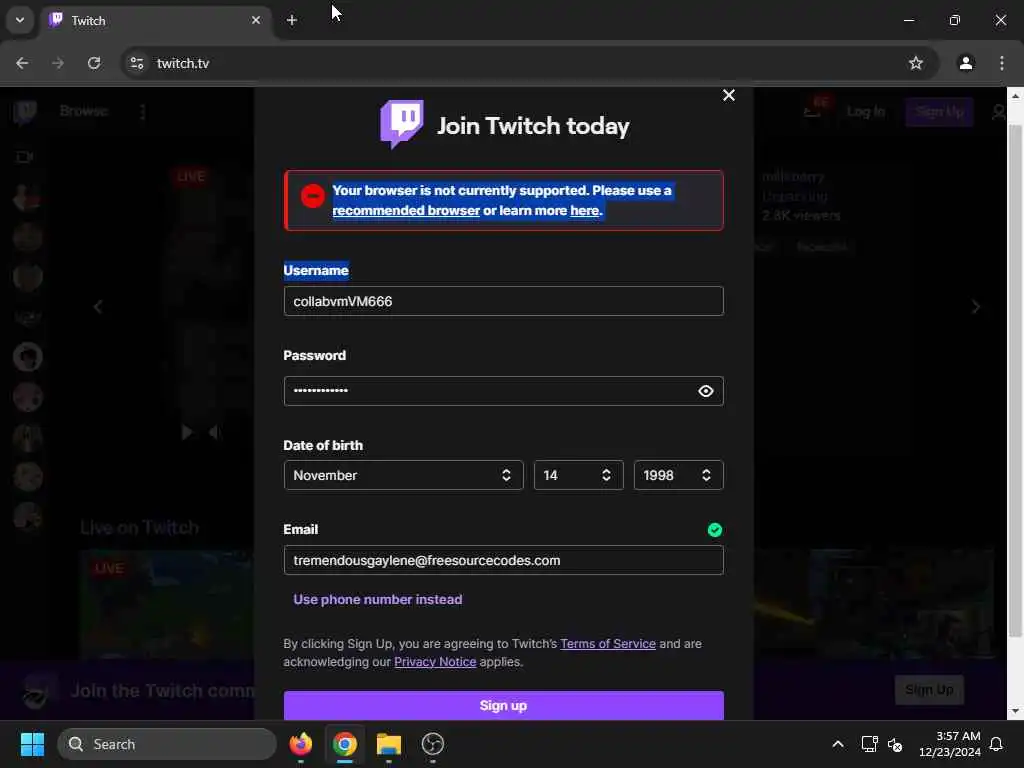Open the November month dropdown
1024x768 pixels.
point(403,475)
